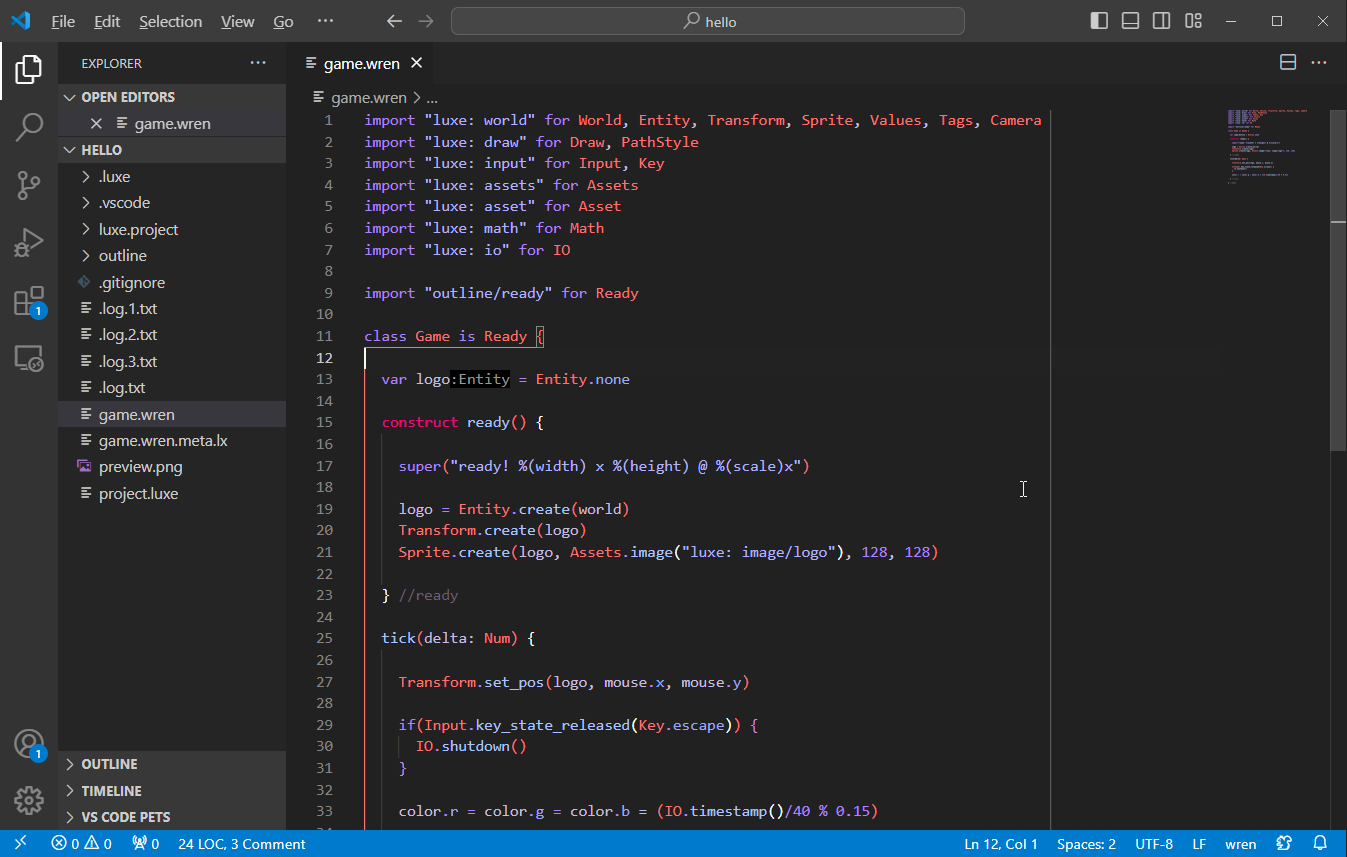Screen dimensions: 1347x857
Task: Select game.wren in the HELLO tree
Action: [x=172, y=415]
